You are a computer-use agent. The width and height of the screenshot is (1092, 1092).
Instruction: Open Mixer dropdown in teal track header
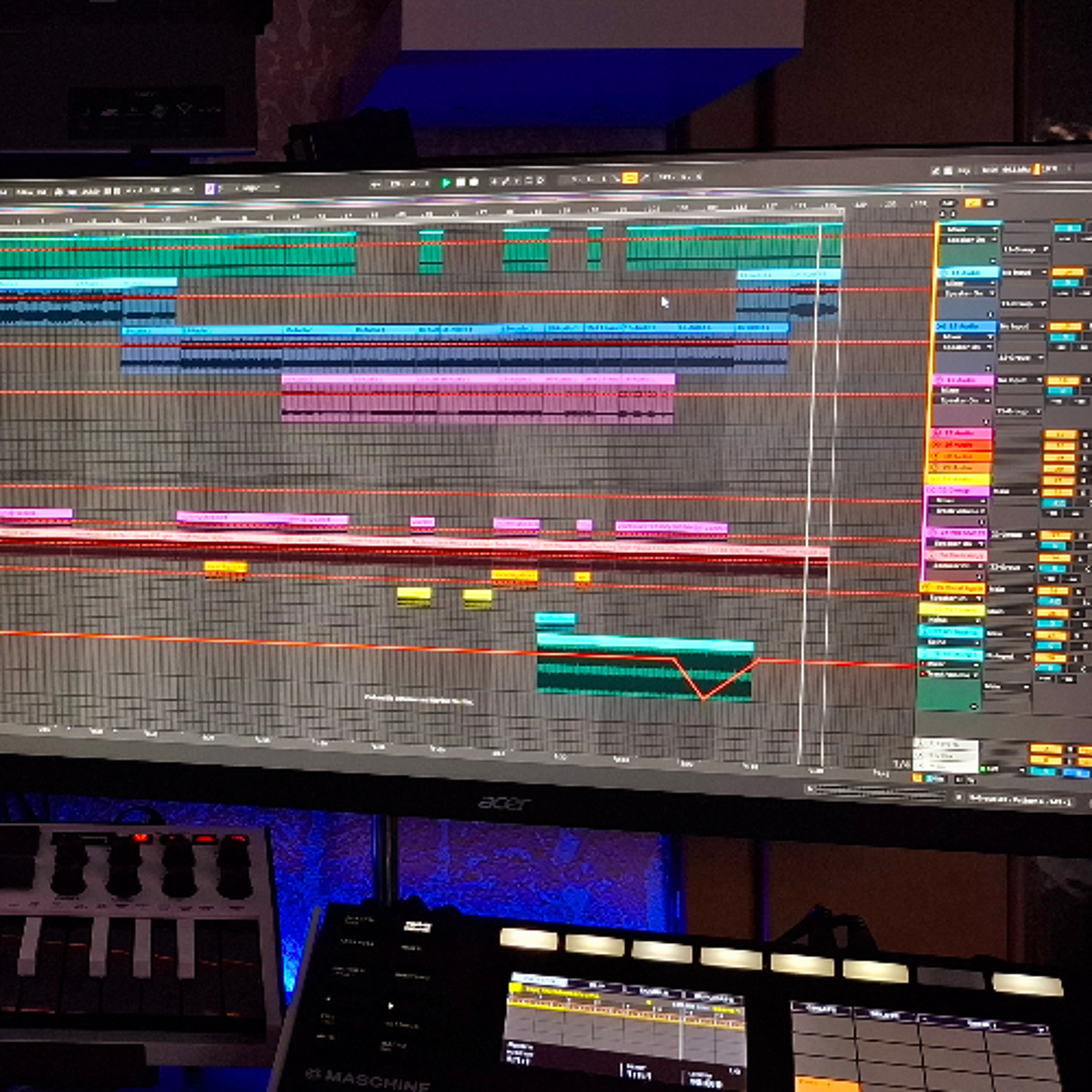[x=970, y=229]
